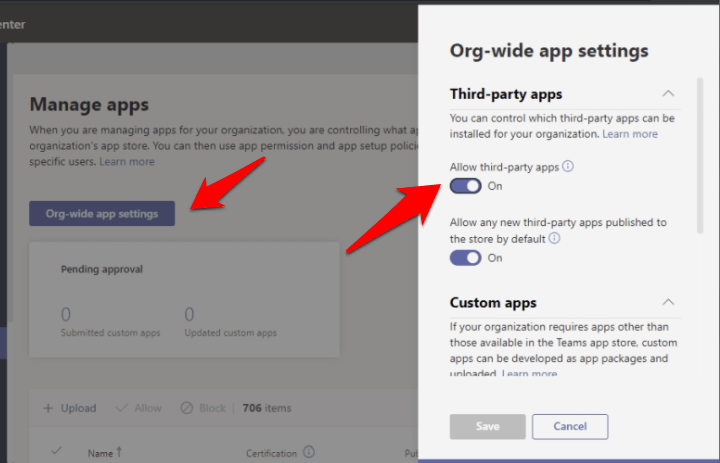
Task: Click the Name column sort arrow
Action: [119, 452]
